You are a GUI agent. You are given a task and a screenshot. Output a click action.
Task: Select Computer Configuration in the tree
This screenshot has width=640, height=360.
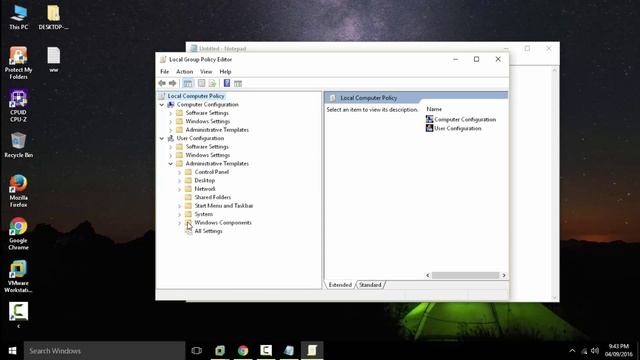tap(207, 104)
